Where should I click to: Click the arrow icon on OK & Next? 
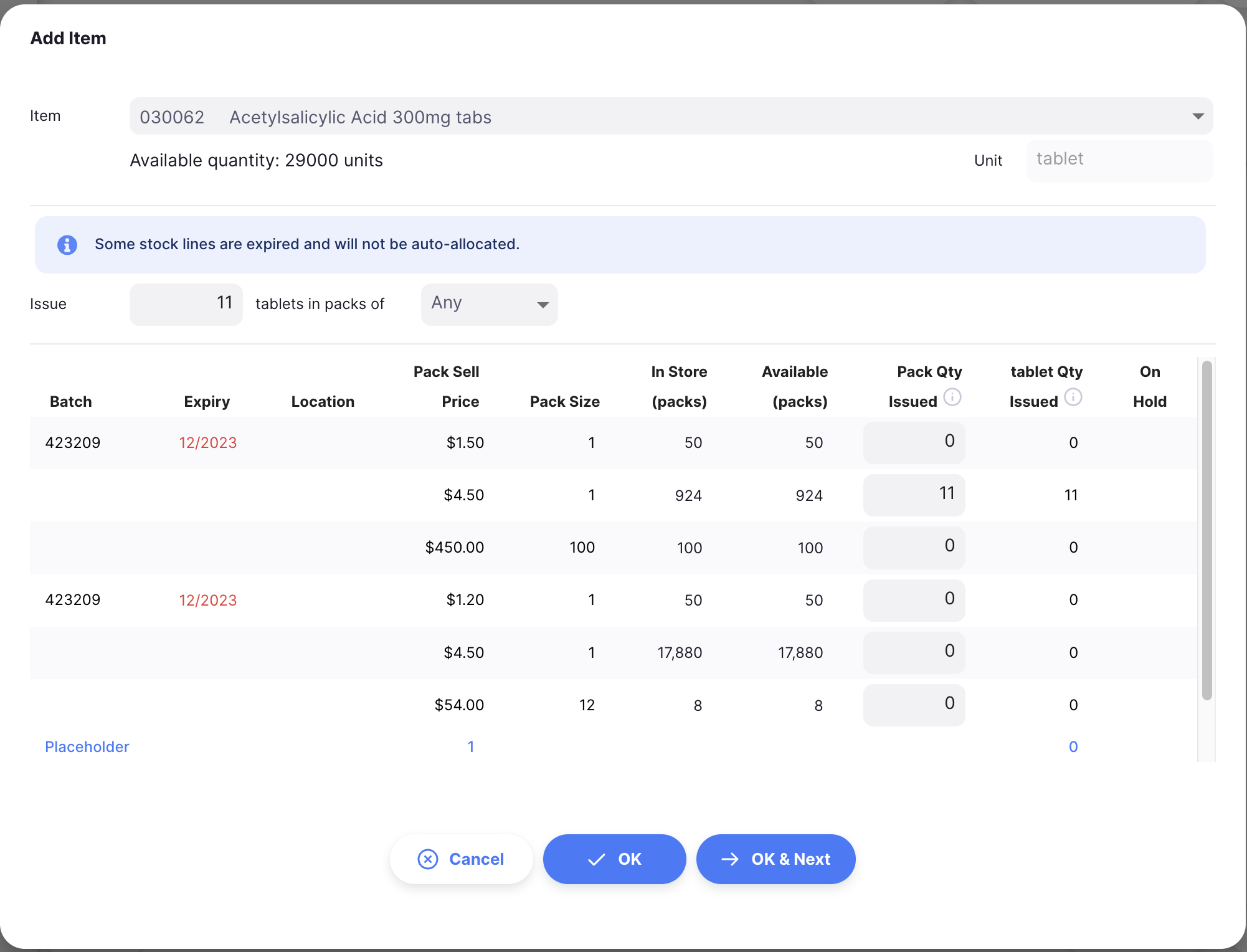point(730,859)
